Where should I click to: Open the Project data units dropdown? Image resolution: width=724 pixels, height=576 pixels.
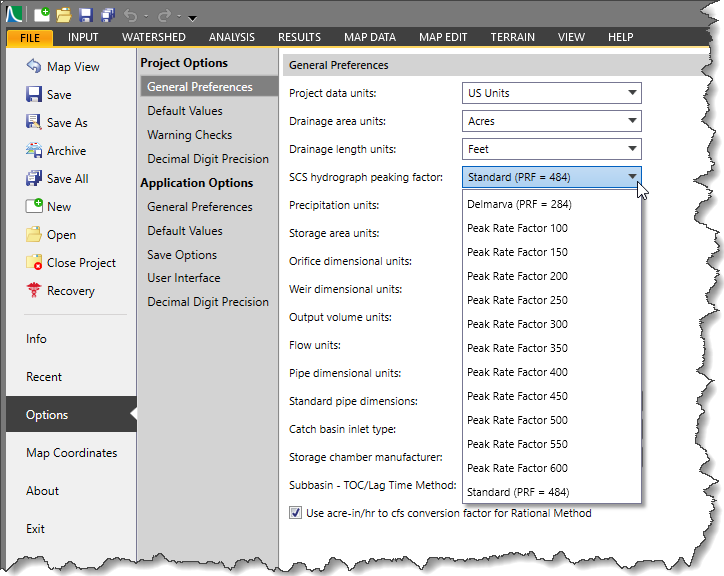click(x=551, y=93)
